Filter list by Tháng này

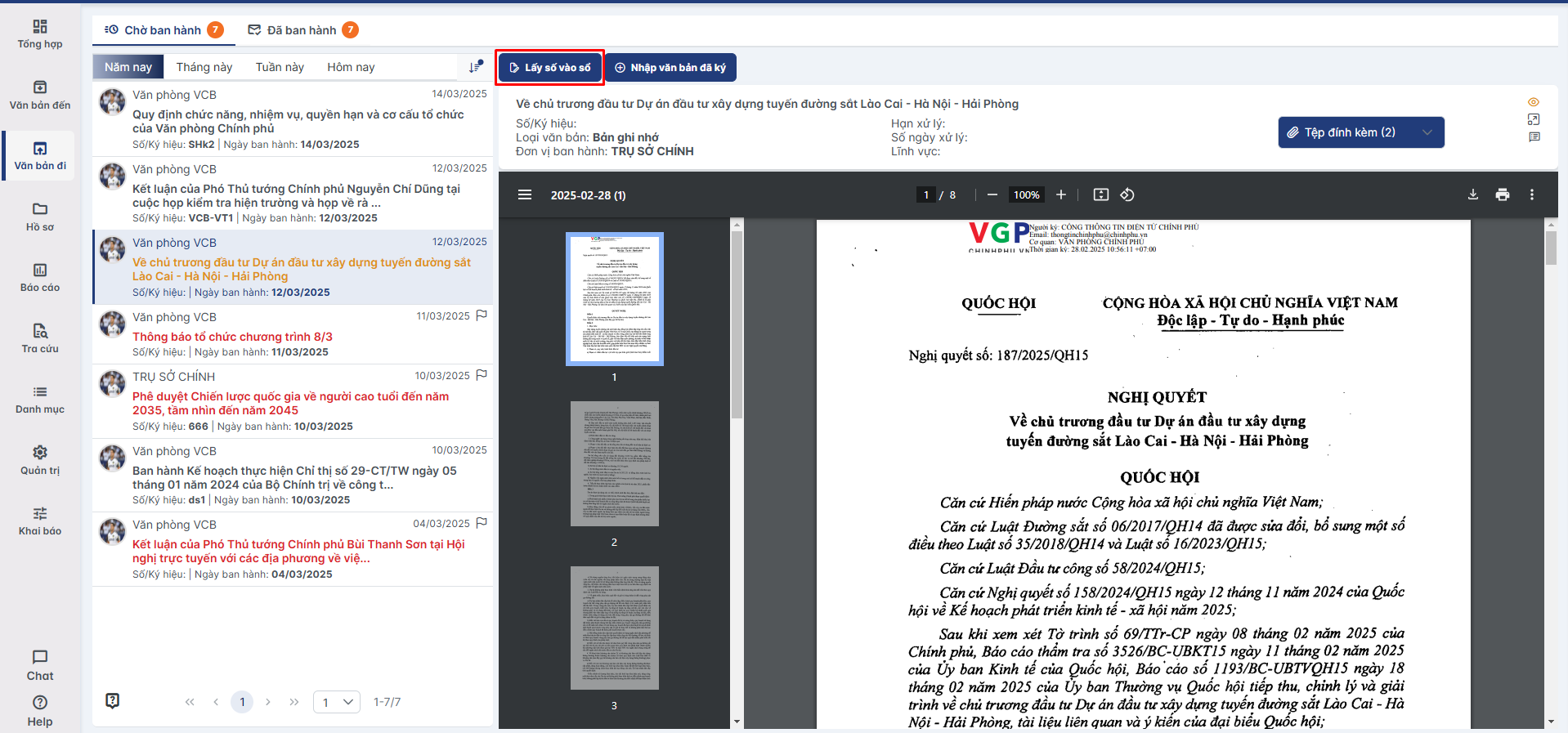coord(204,67)
